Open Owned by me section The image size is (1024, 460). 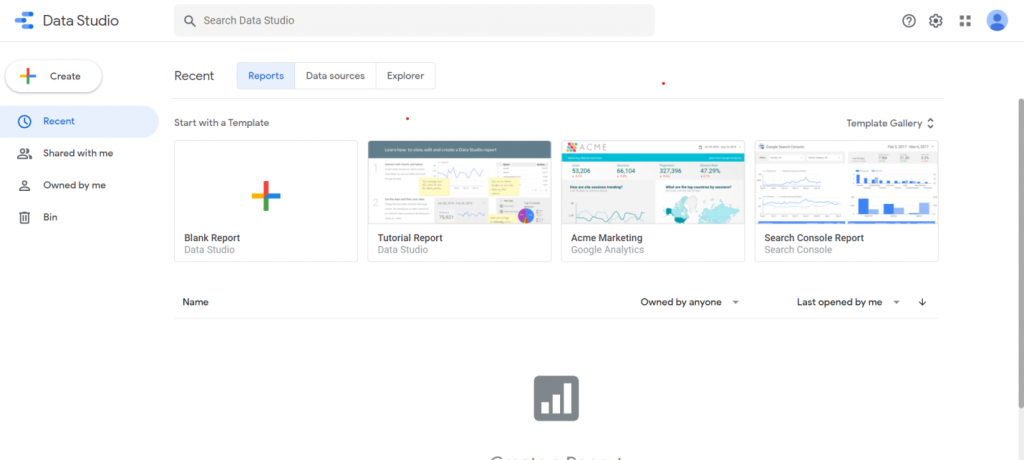pos(73,185)
